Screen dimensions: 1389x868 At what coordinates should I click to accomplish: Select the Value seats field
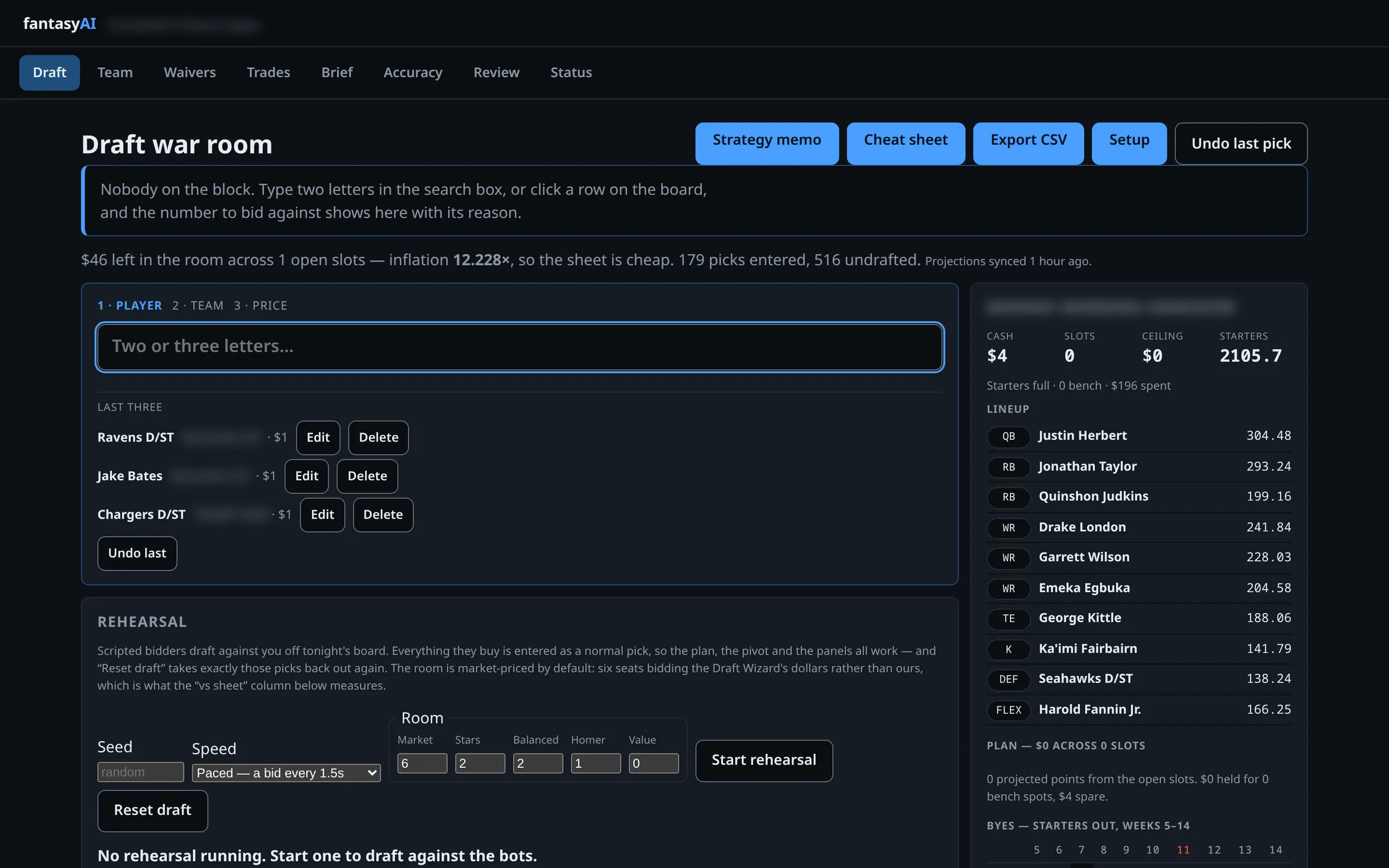653,763
